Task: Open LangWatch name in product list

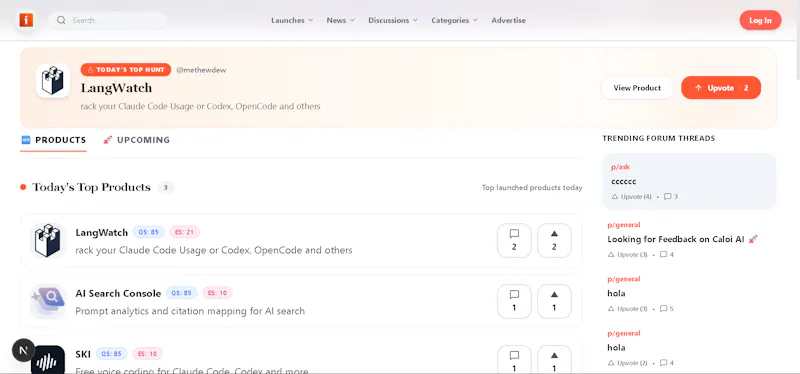Action: (102, 233)
